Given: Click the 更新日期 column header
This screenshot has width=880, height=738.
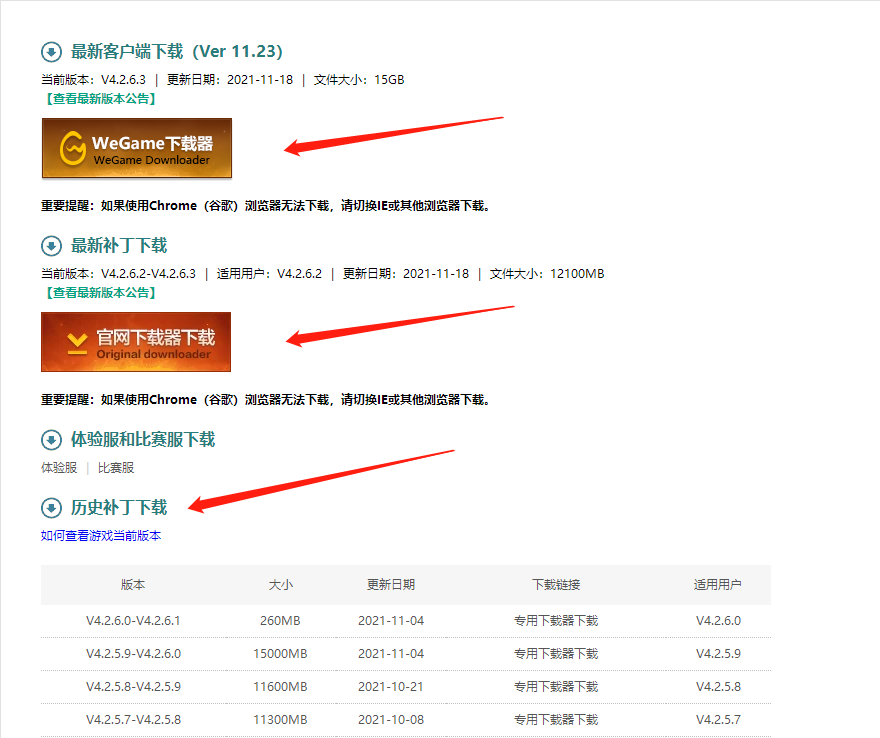Looking at the screenshot, I should [x=391, y=585].
